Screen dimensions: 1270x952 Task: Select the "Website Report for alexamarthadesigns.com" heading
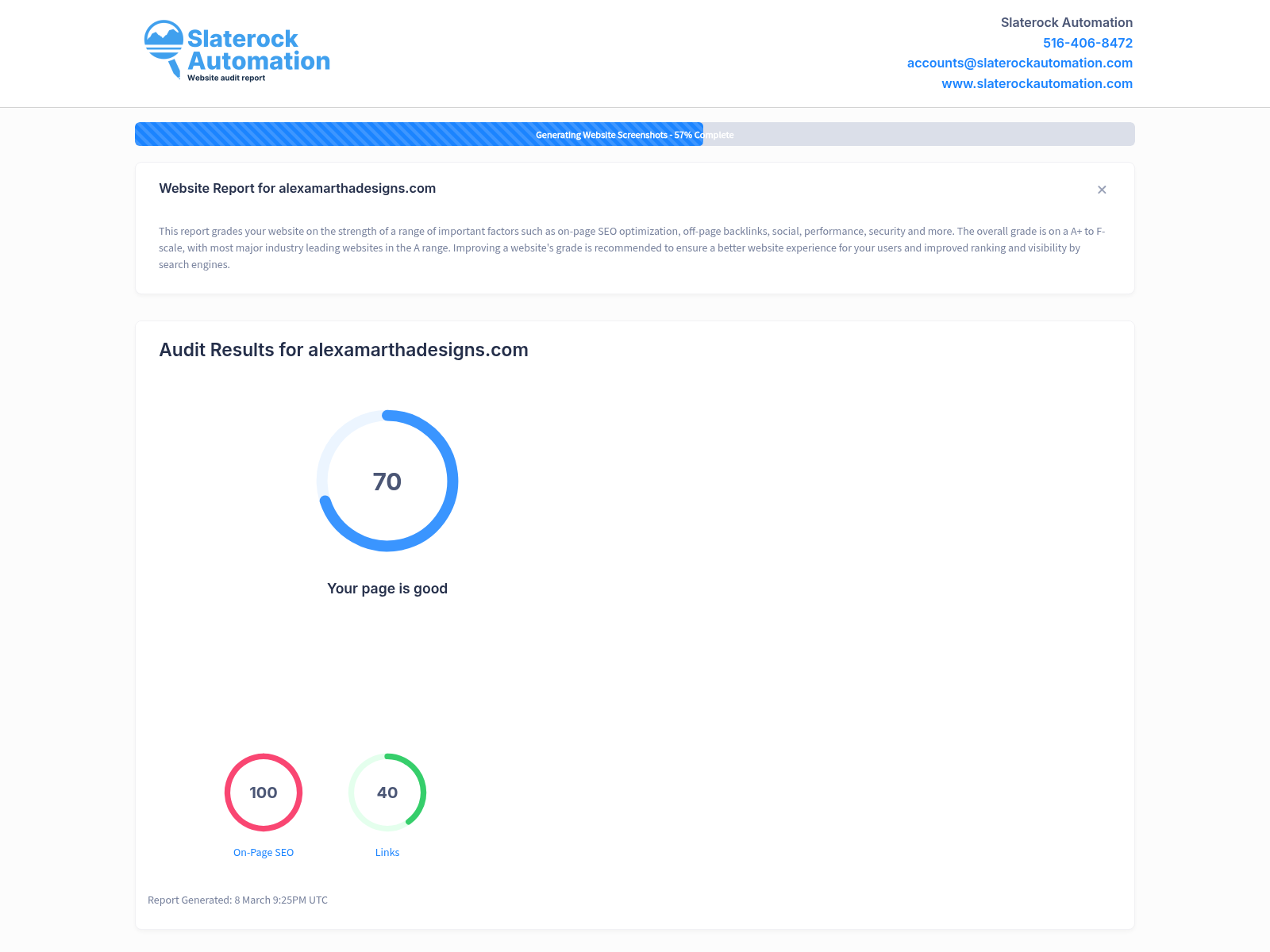(297, 188)
